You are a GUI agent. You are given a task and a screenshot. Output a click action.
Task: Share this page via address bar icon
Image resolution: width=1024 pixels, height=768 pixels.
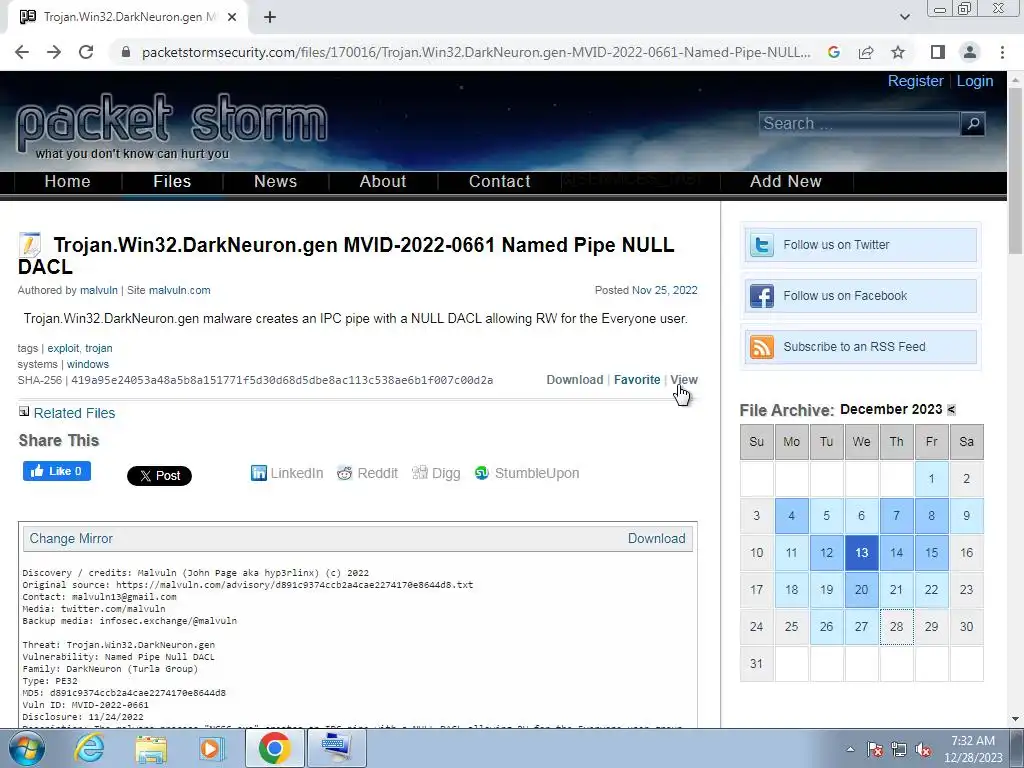click(x=866, y=52)
